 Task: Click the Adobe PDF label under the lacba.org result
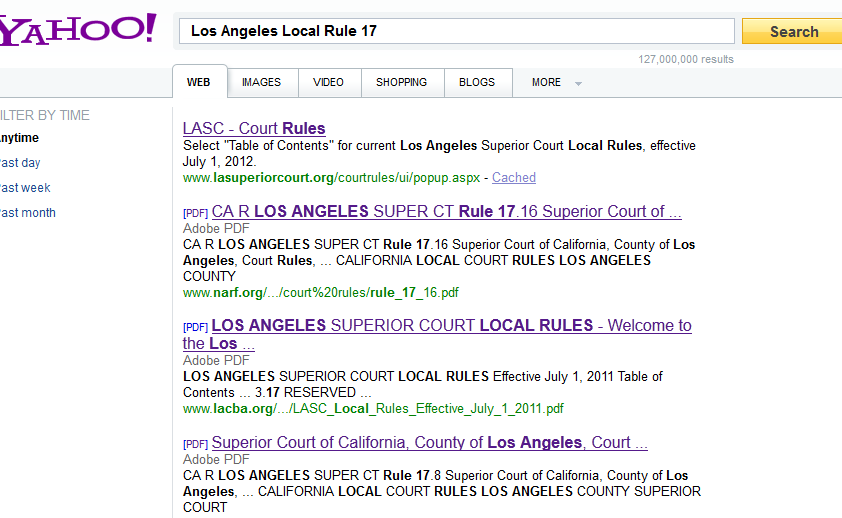[x=216, y=360]
